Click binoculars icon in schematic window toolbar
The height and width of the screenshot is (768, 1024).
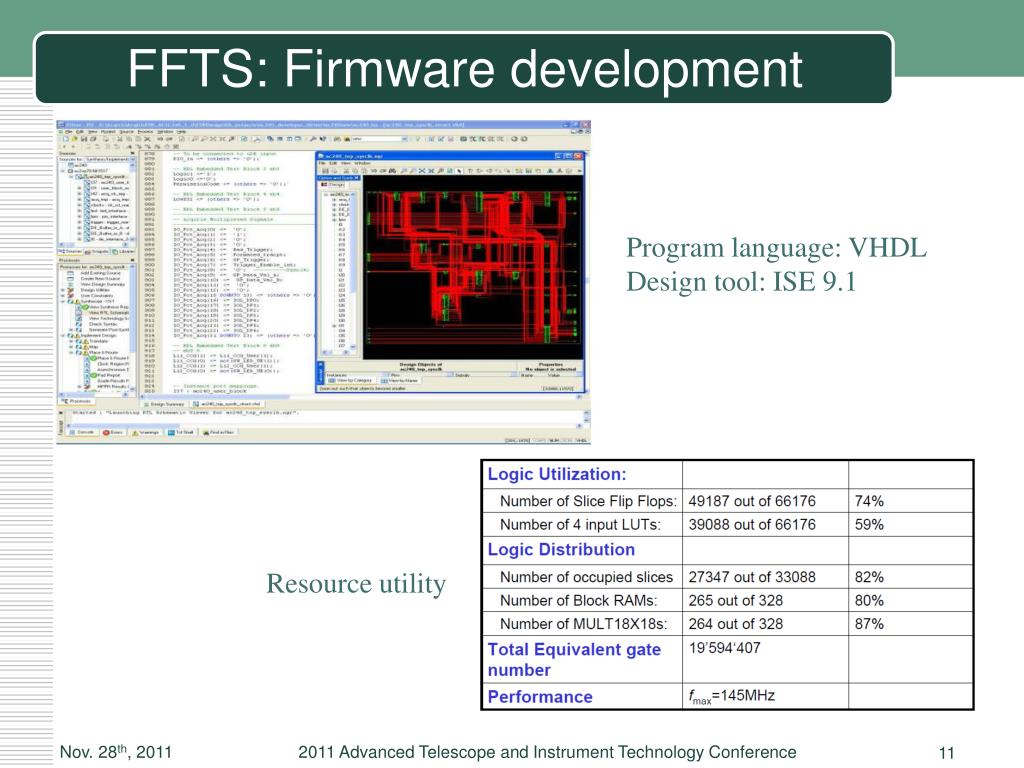(392, 170)
